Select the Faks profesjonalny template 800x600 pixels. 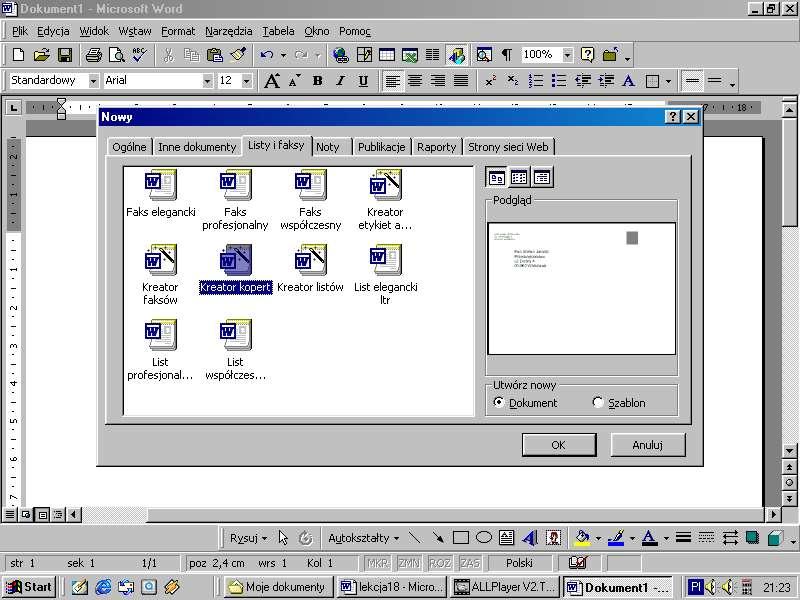235,200
